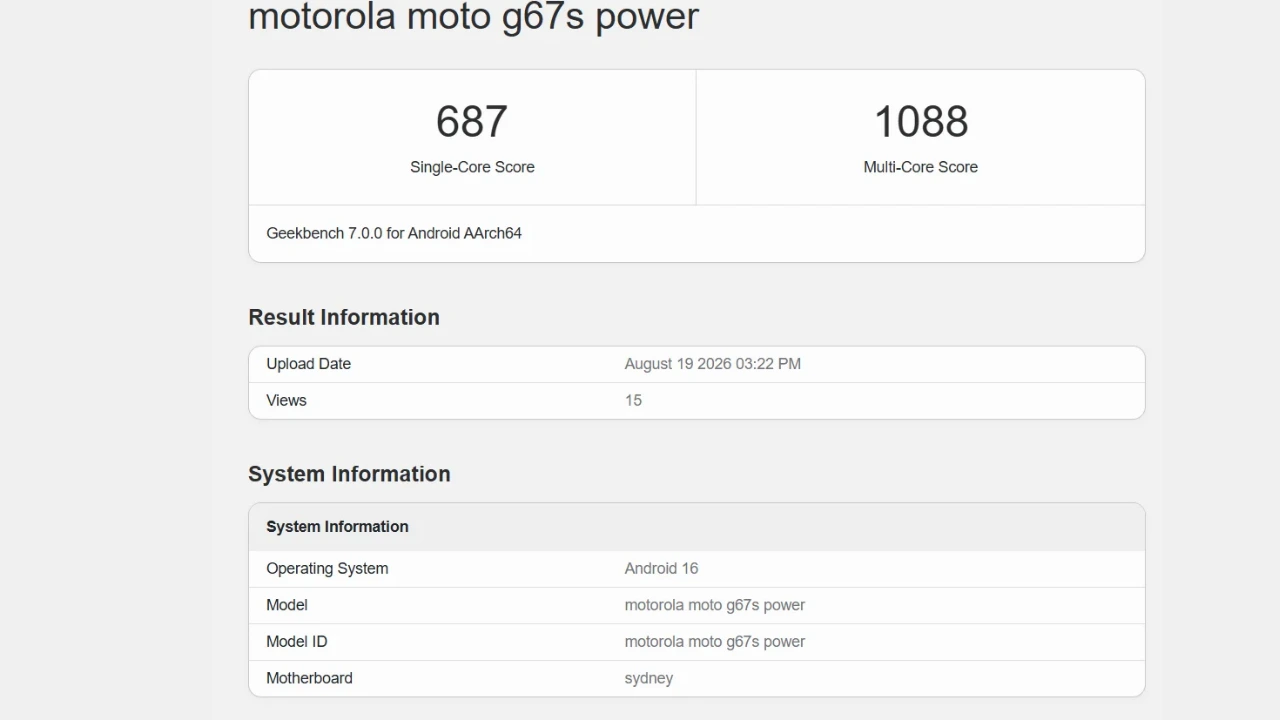
Task: Click the 'Upload Date' row label
Action: (x=308, y=364)
